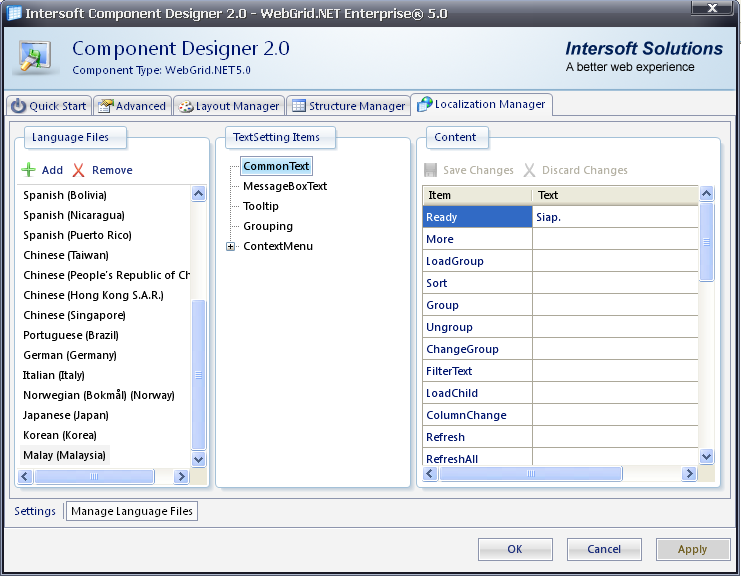
Task: Select the Tooltip tree item
Action: 261,207
